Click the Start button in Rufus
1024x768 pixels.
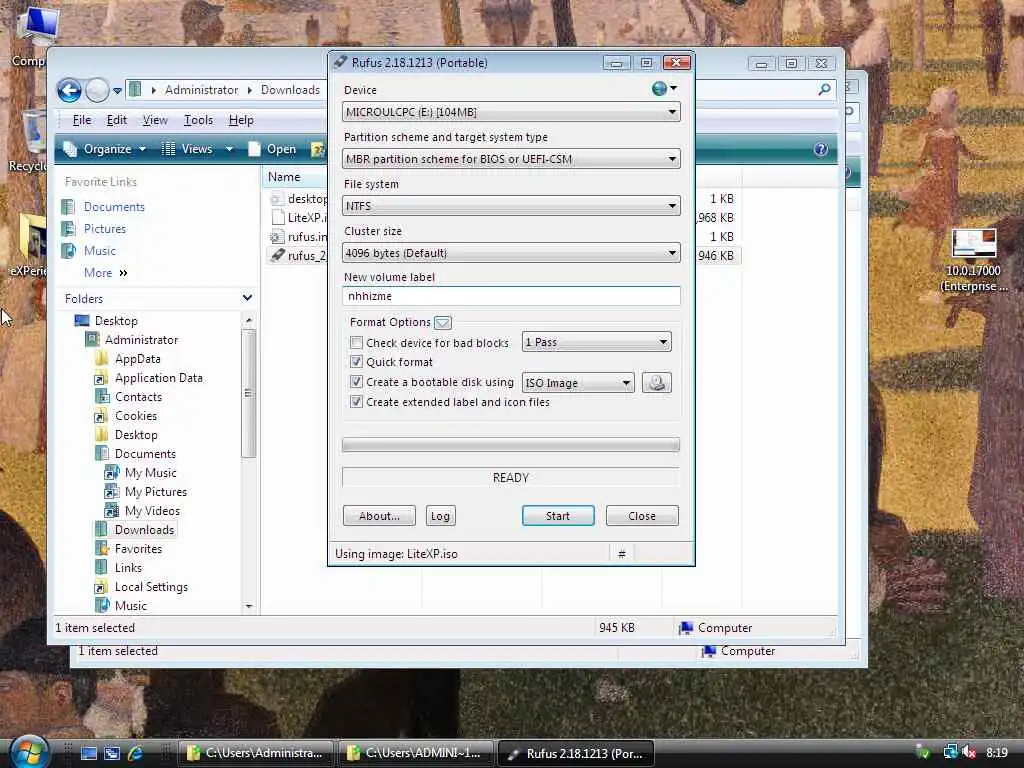[558, 516]
